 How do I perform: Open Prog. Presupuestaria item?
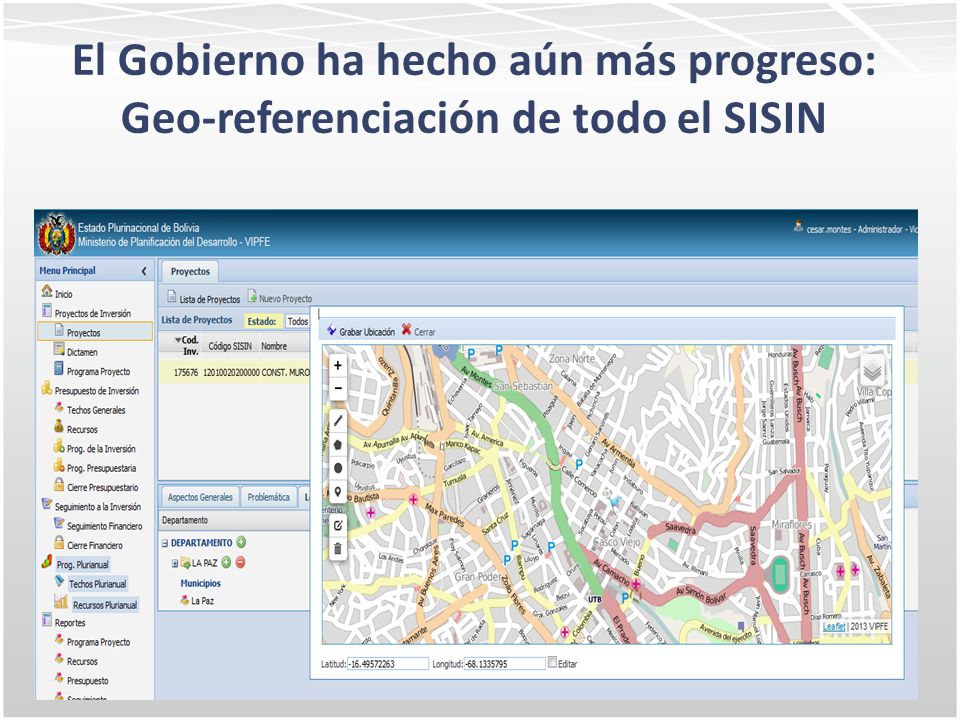point(95,468)
